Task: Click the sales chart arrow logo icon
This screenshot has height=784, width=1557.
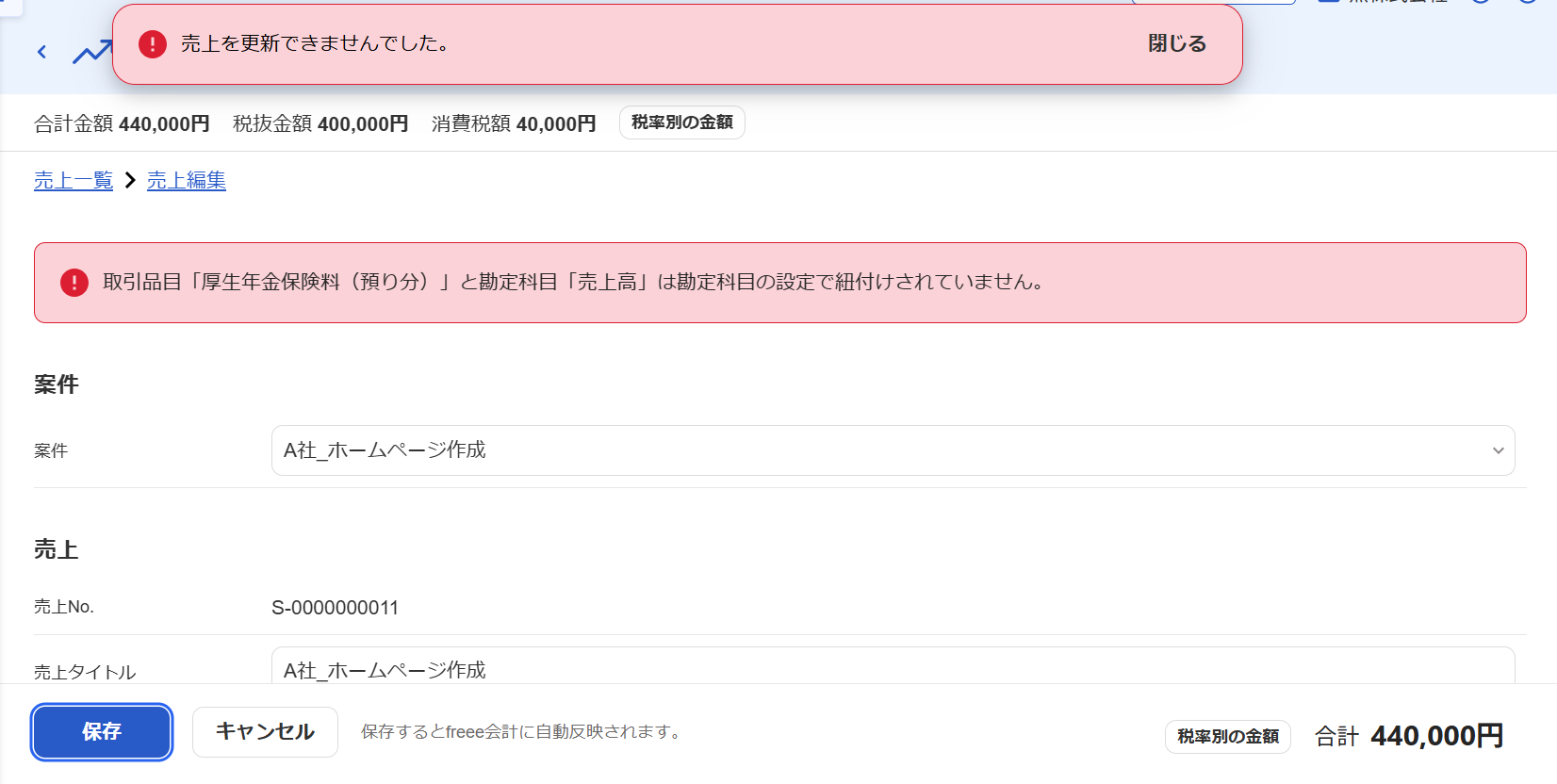Action: point(92,53)
